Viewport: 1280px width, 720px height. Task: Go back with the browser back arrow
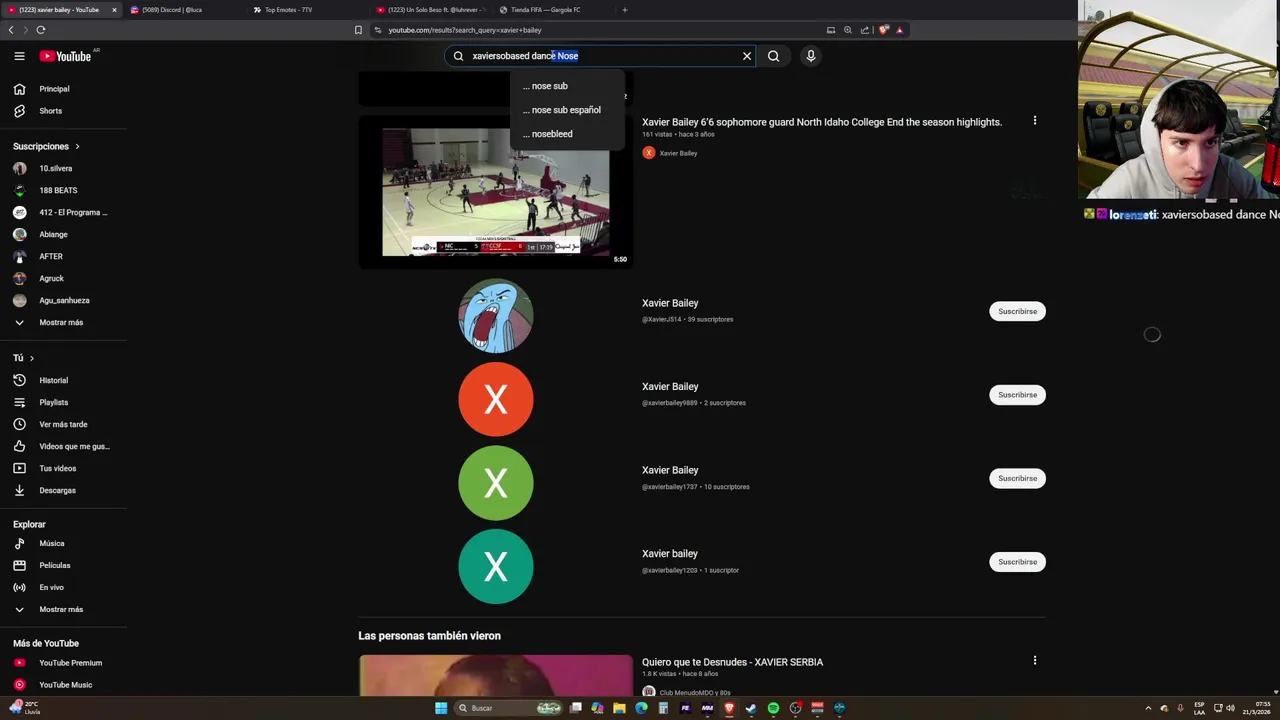click(x=11, y=30)
